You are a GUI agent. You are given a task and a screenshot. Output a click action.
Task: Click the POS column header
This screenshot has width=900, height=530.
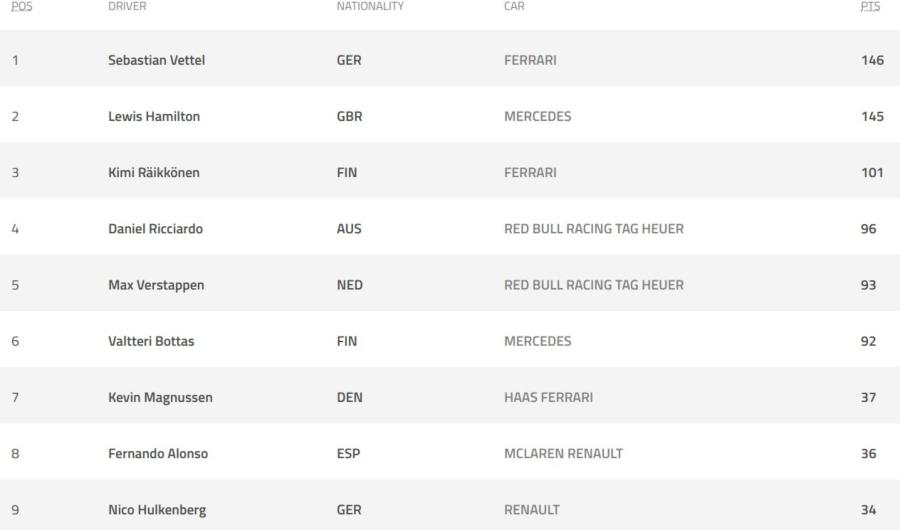pos(22,6)
